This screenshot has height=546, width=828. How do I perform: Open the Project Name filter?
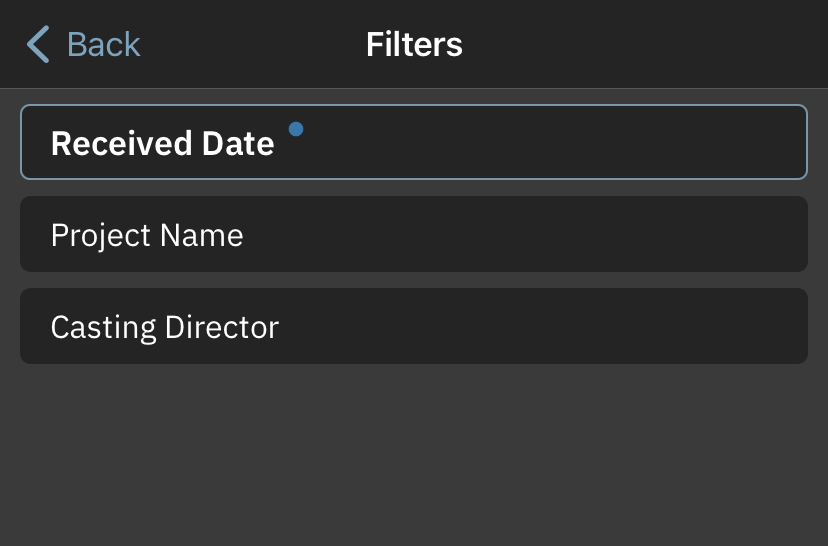pyautogui.click(x=413, y=234)
